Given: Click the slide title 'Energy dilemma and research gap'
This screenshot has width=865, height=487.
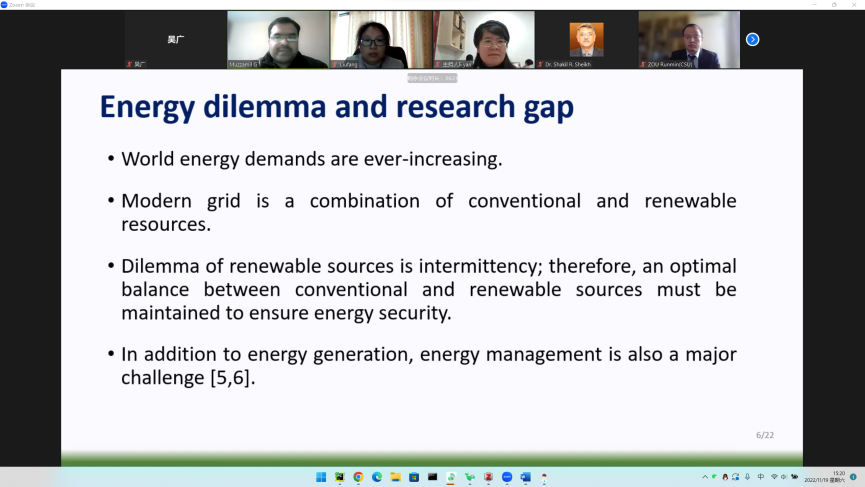Looking at the screenshot, I should click(x=336, y=107).
